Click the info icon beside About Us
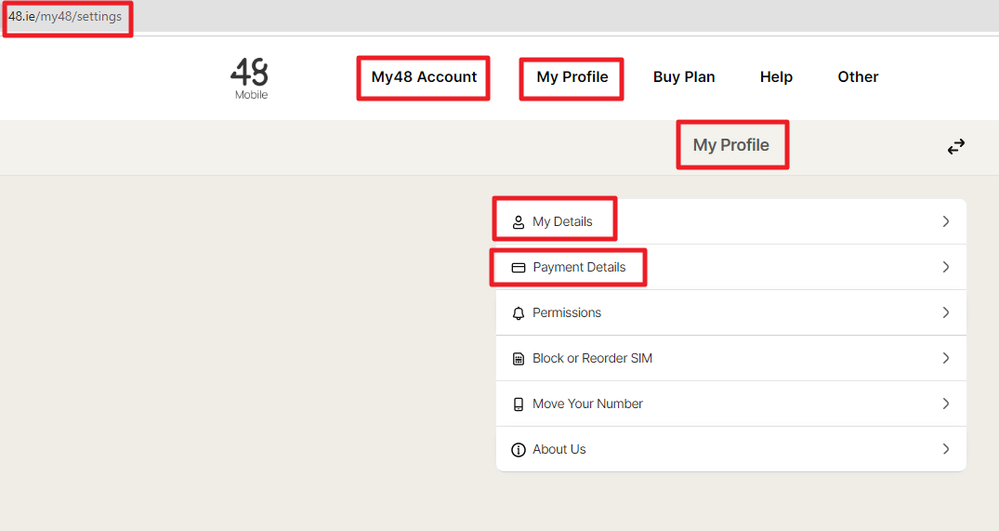The width and height of the screenshot is (999, 531). click(518, 450)
